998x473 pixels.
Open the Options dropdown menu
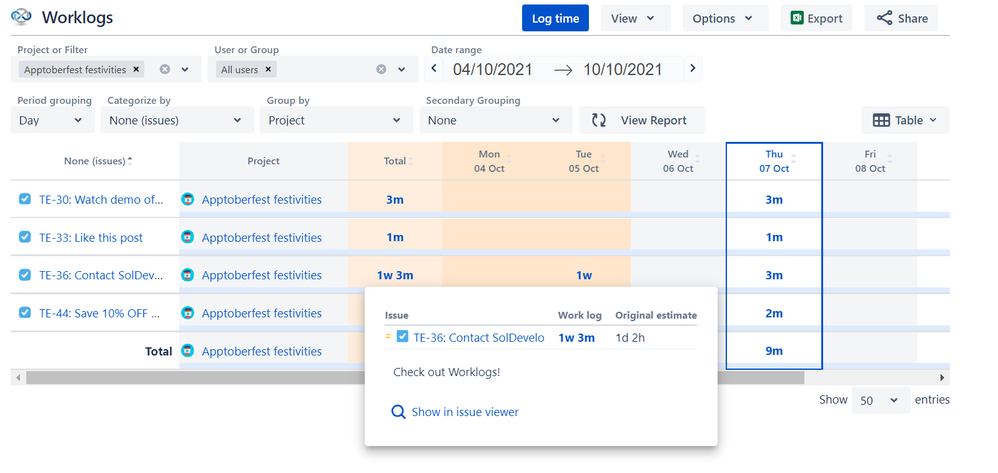click(725, 18)
